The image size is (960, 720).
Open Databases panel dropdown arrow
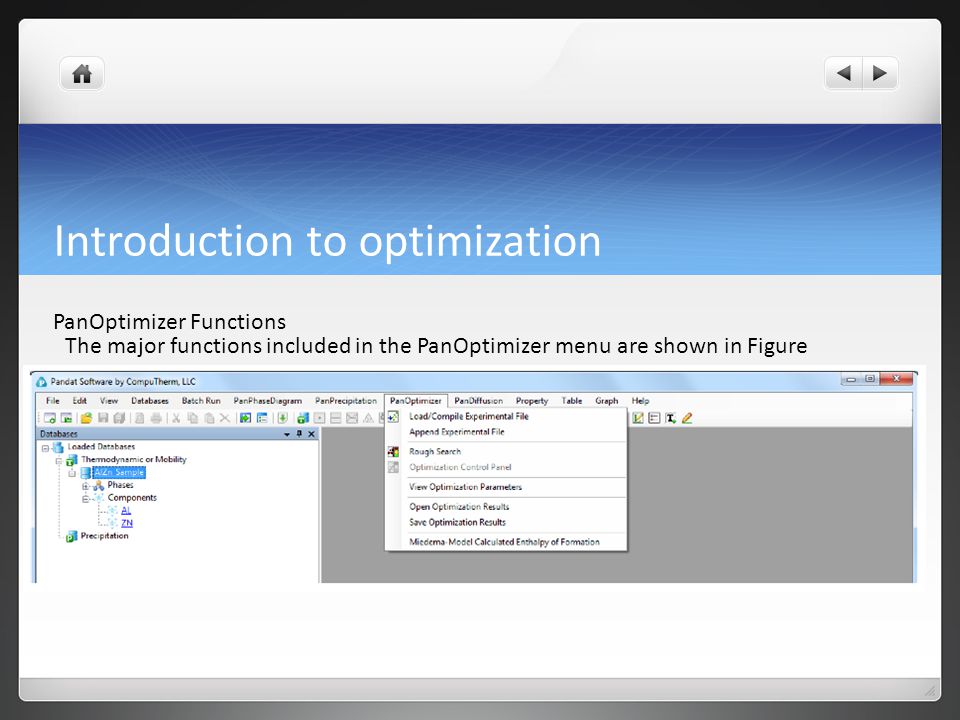click(x=287, y=434)
